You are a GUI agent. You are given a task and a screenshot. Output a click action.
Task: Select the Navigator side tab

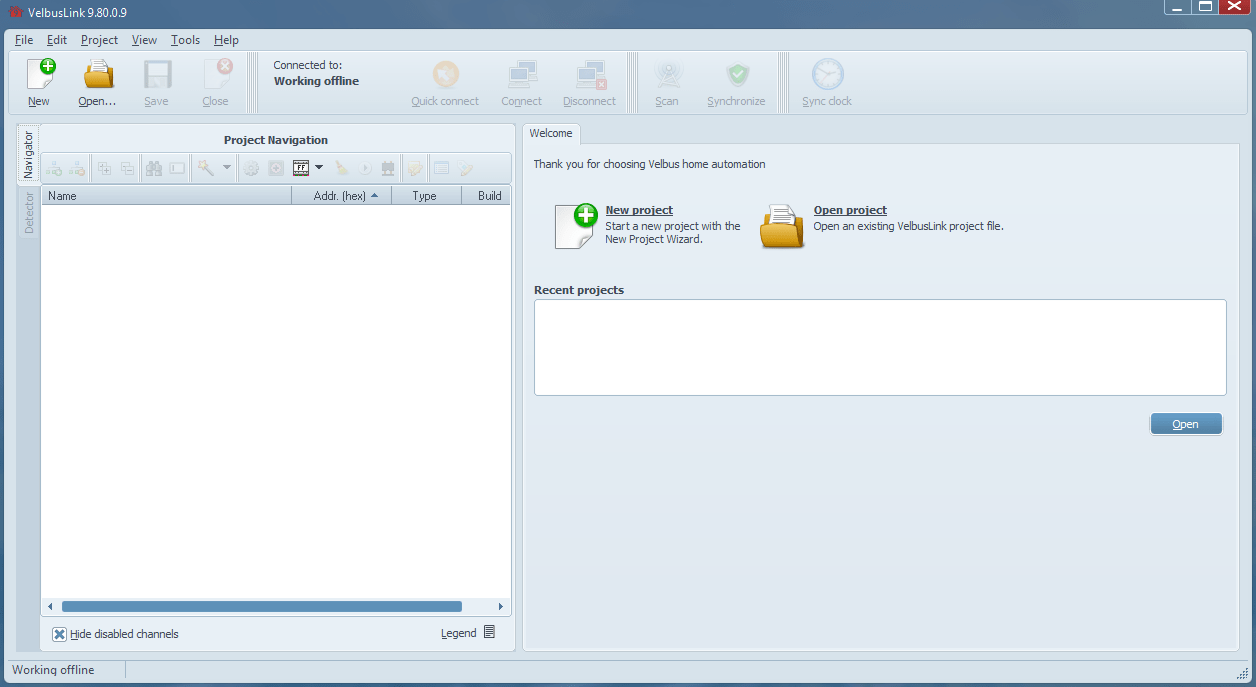28,155
